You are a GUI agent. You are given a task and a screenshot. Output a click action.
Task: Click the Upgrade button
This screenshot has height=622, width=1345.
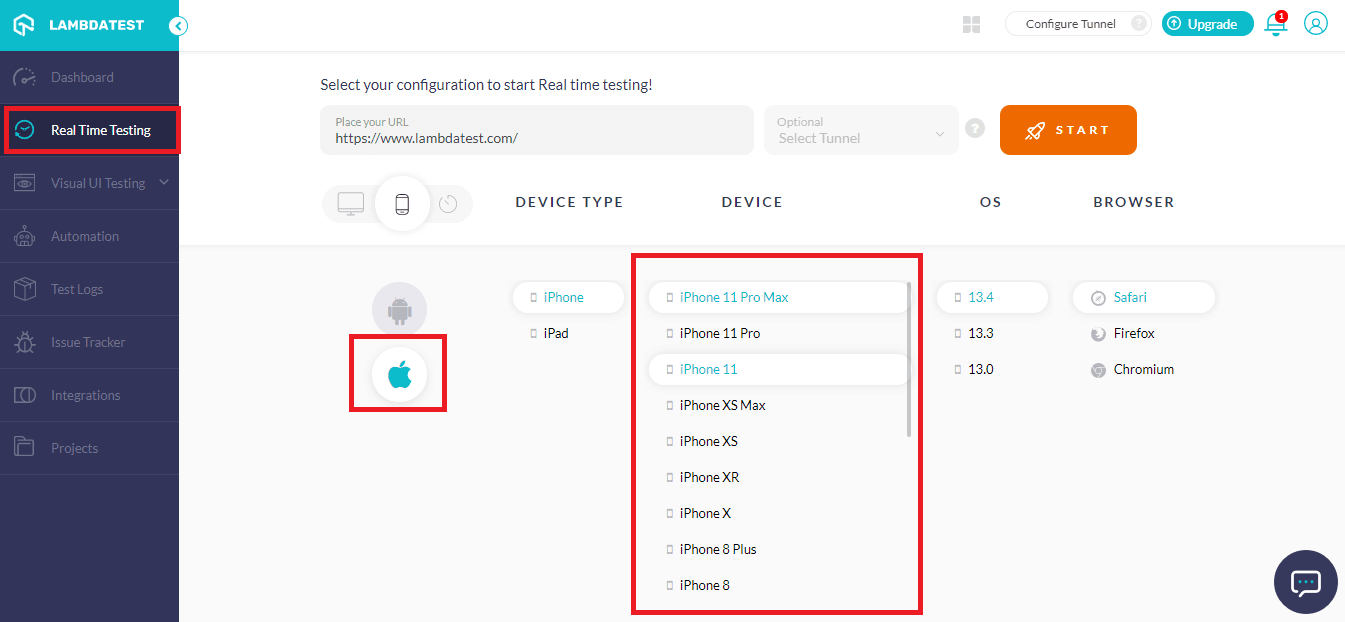[1207, 24]
